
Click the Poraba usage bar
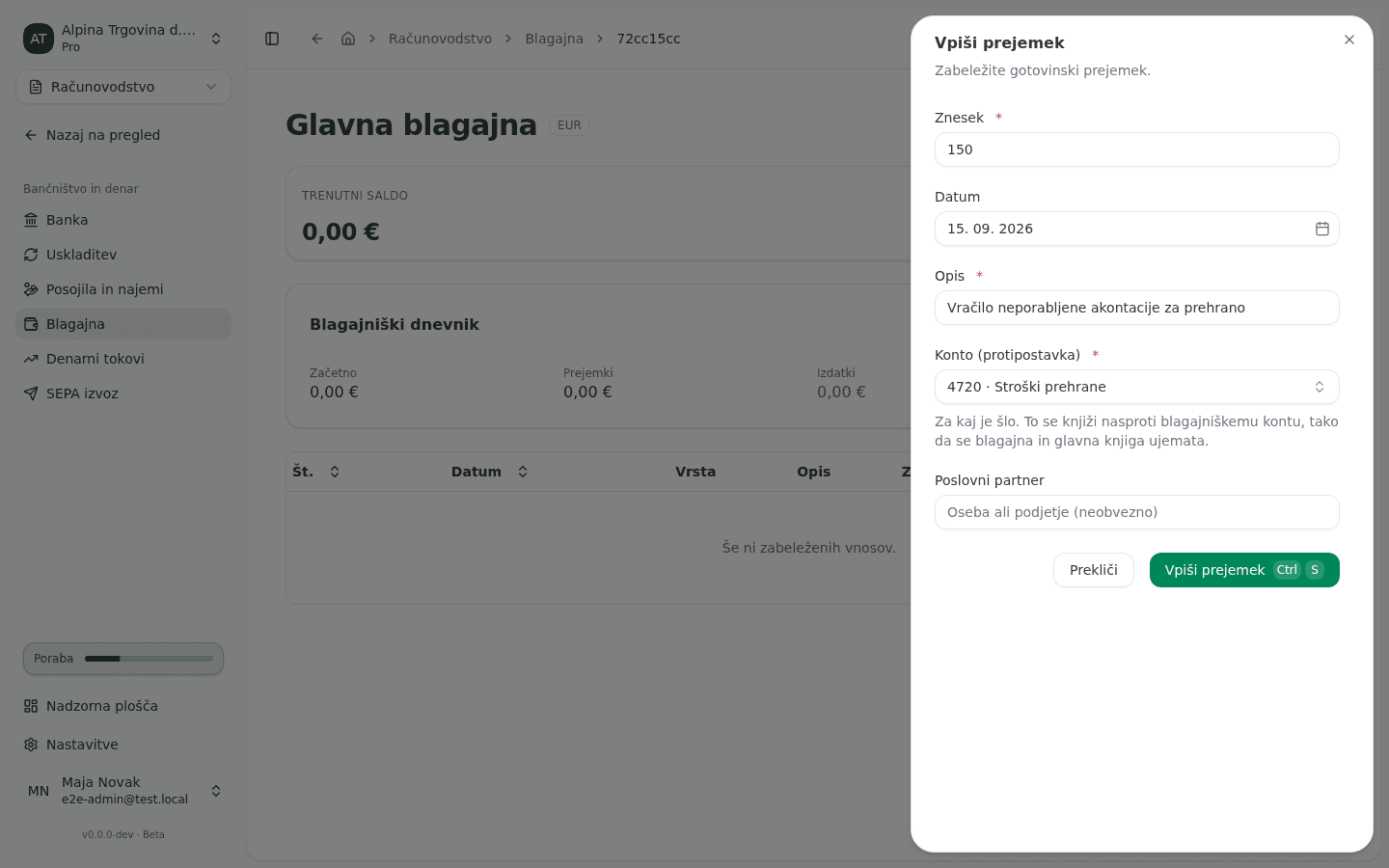pyautogui.click(x=123, y=659)
